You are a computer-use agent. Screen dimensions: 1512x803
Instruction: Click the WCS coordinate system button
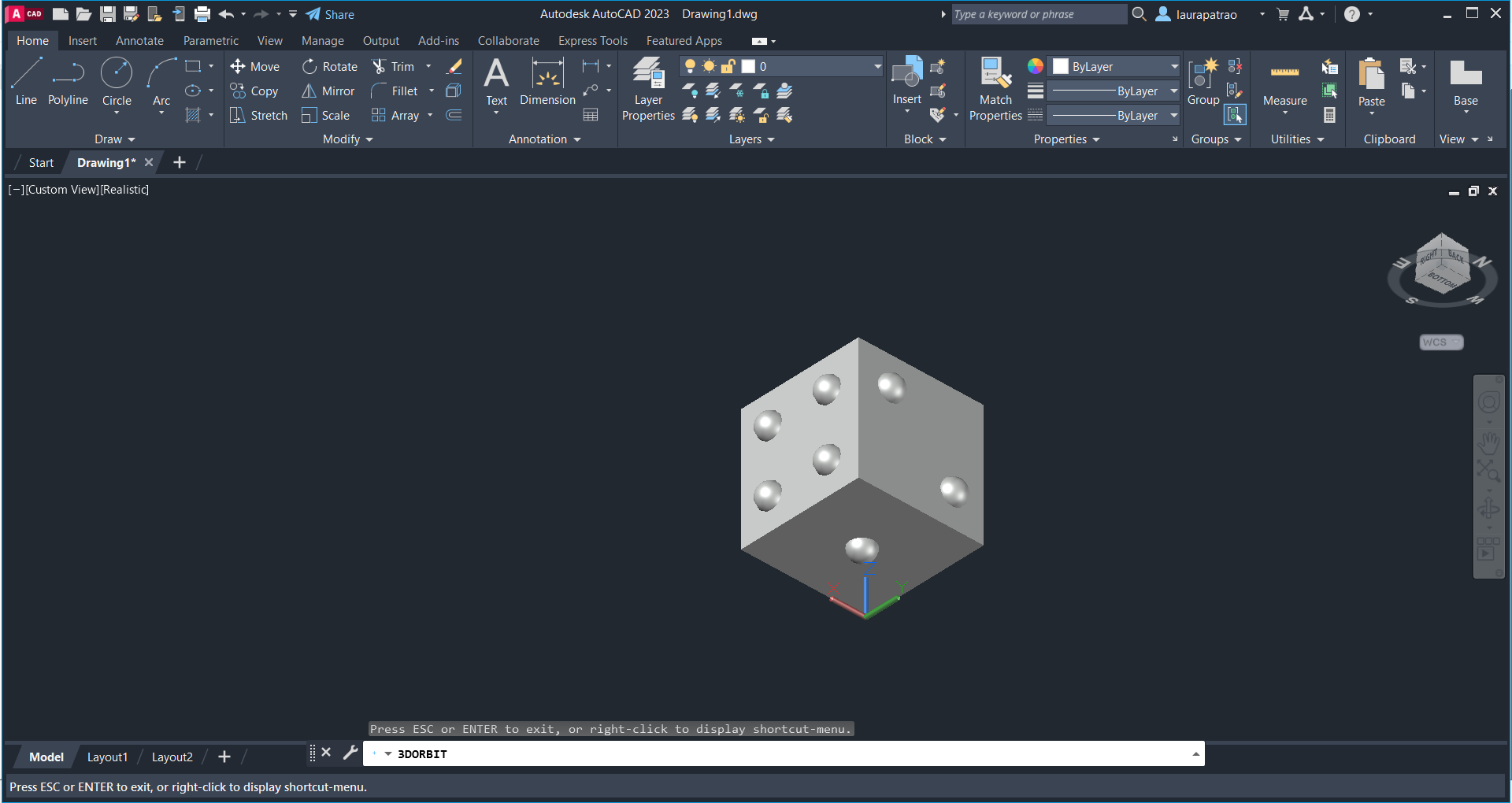click(x=1441, y=342)
